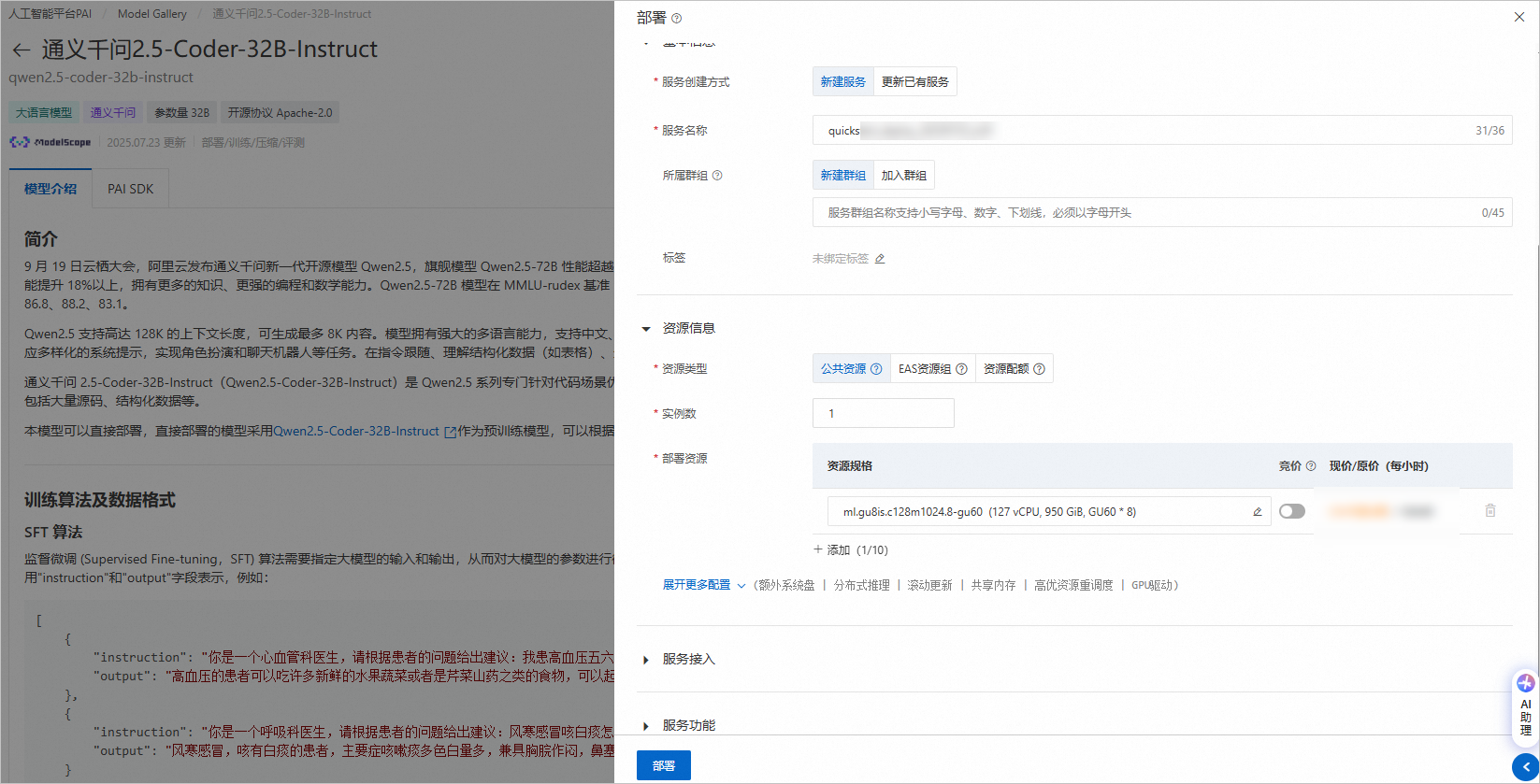Click the 实例数 input field
Viewport: 1540px width, 784px height.
coord(884,413)
